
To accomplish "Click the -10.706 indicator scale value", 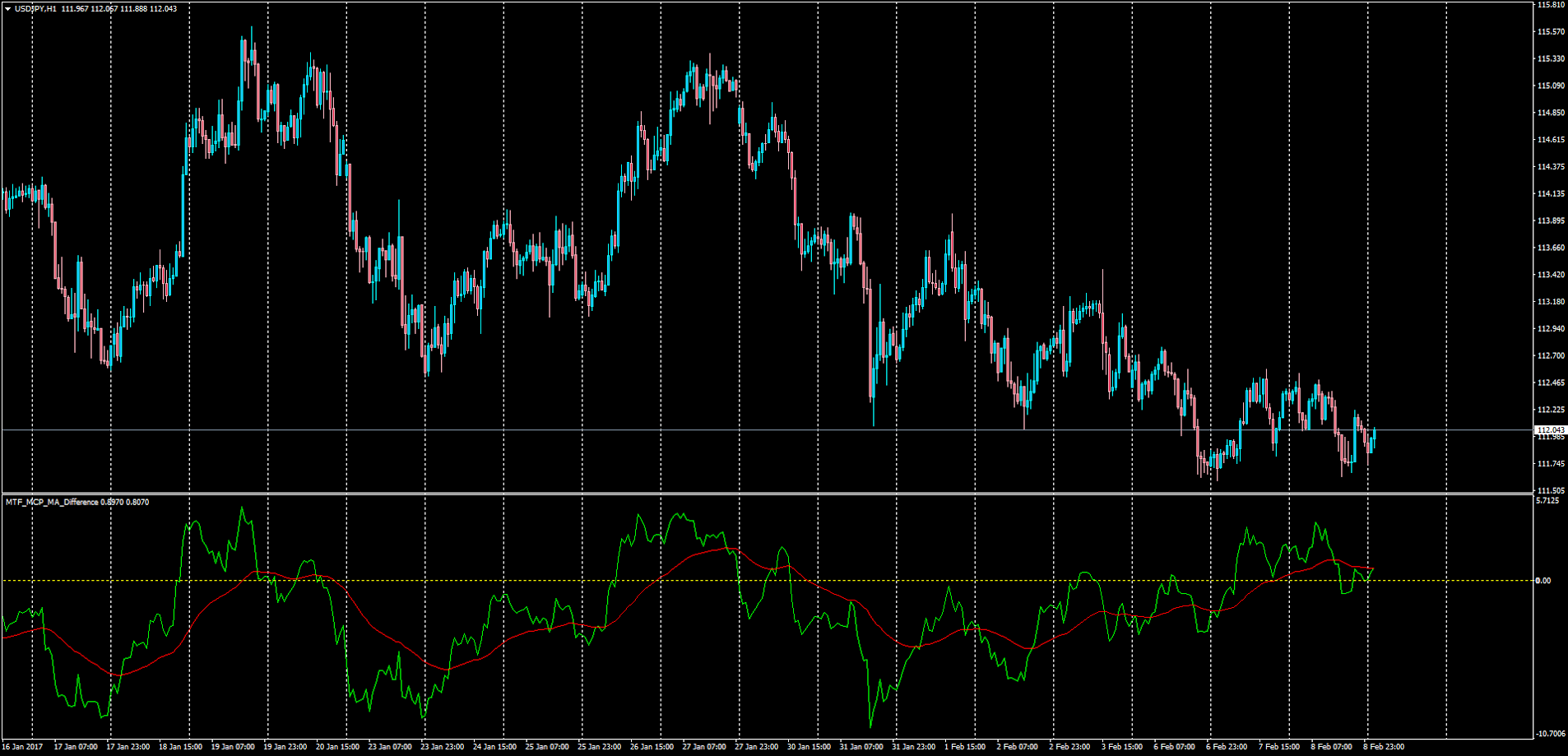I will 1549,733.
